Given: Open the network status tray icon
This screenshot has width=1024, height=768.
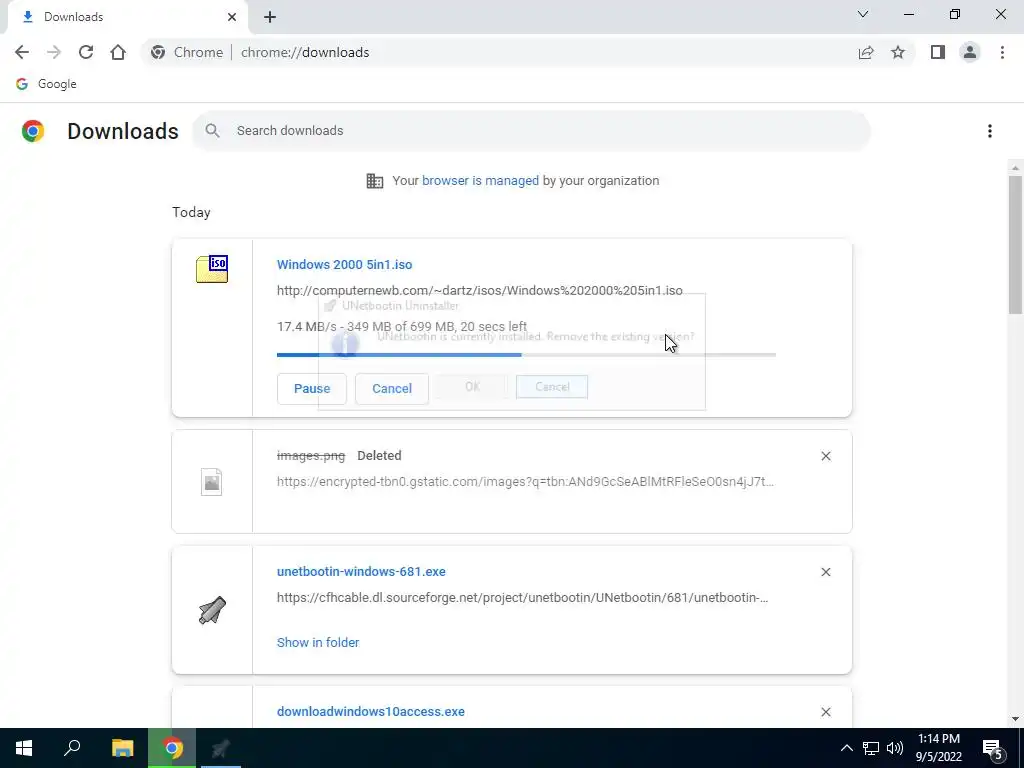Looking at the screenshot, I should 871,748.
